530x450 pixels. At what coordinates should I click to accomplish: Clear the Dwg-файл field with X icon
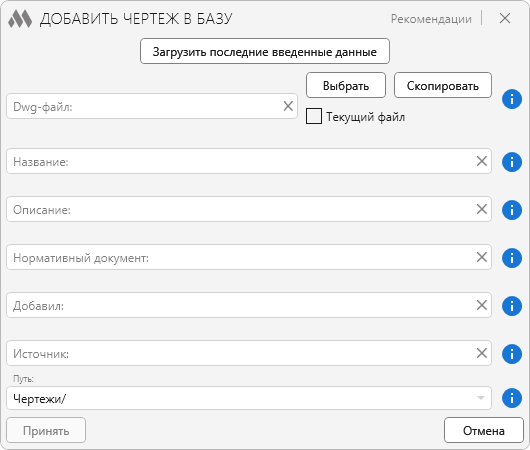pyautogui.click(x=288, y=106)
